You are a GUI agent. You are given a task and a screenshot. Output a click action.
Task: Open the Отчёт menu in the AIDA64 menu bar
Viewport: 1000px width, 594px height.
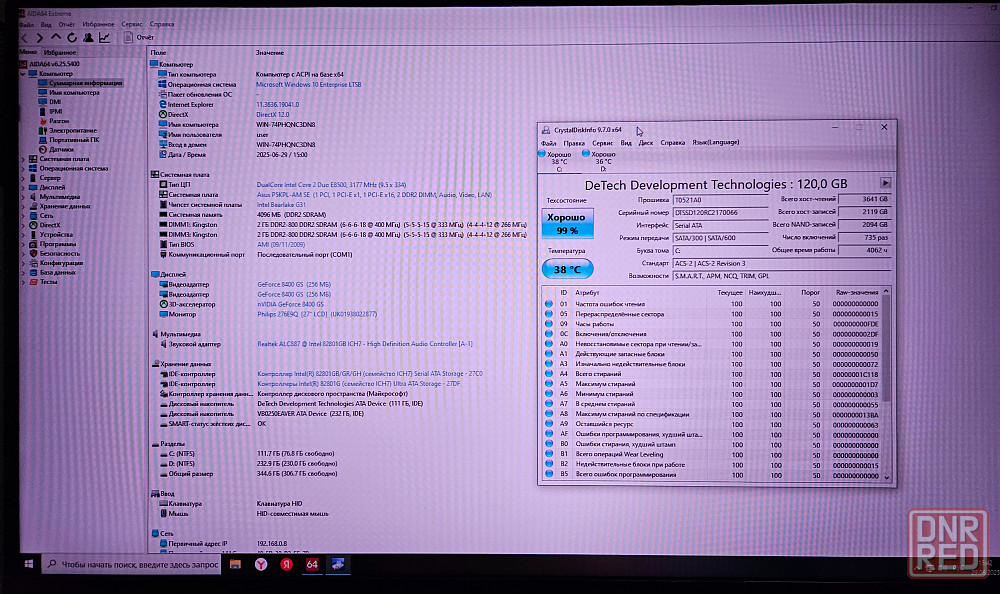(x=66, y=24)
